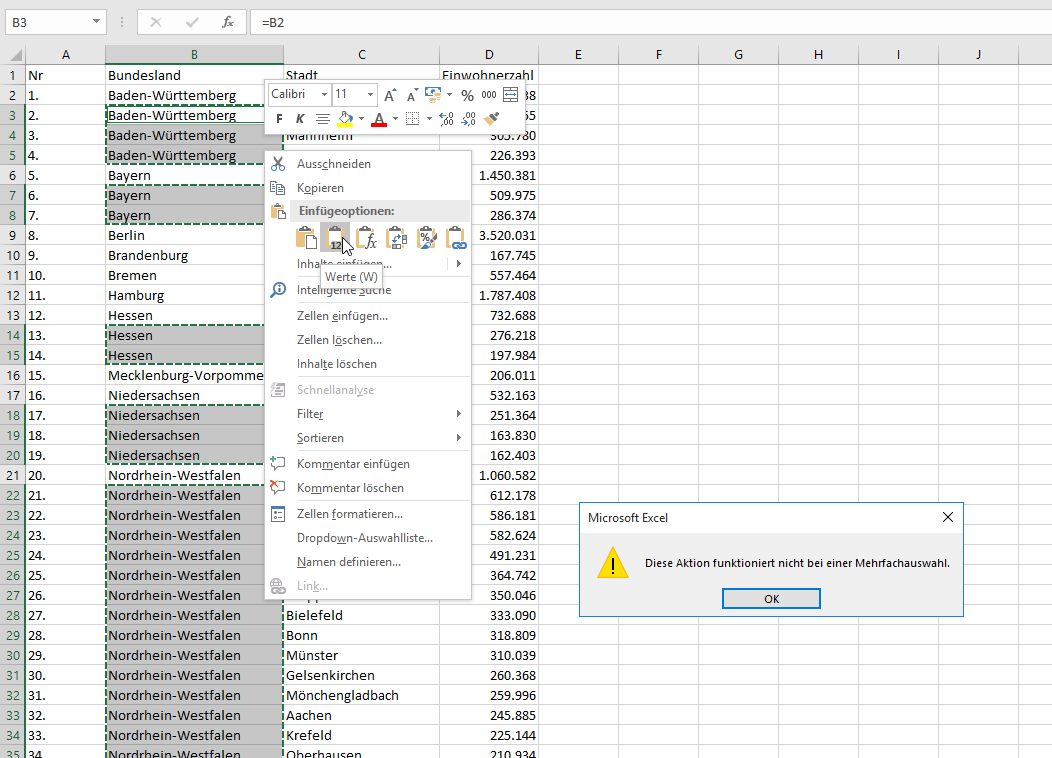The width and height of the screenshot is (1052, 758).
Task: Click the insert function fx button
Action: (x=228, y=21)
